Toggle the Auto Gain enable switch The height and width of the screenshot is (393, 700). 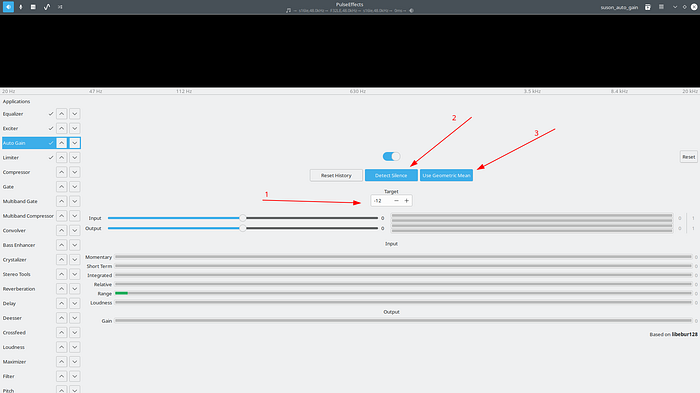391,156
